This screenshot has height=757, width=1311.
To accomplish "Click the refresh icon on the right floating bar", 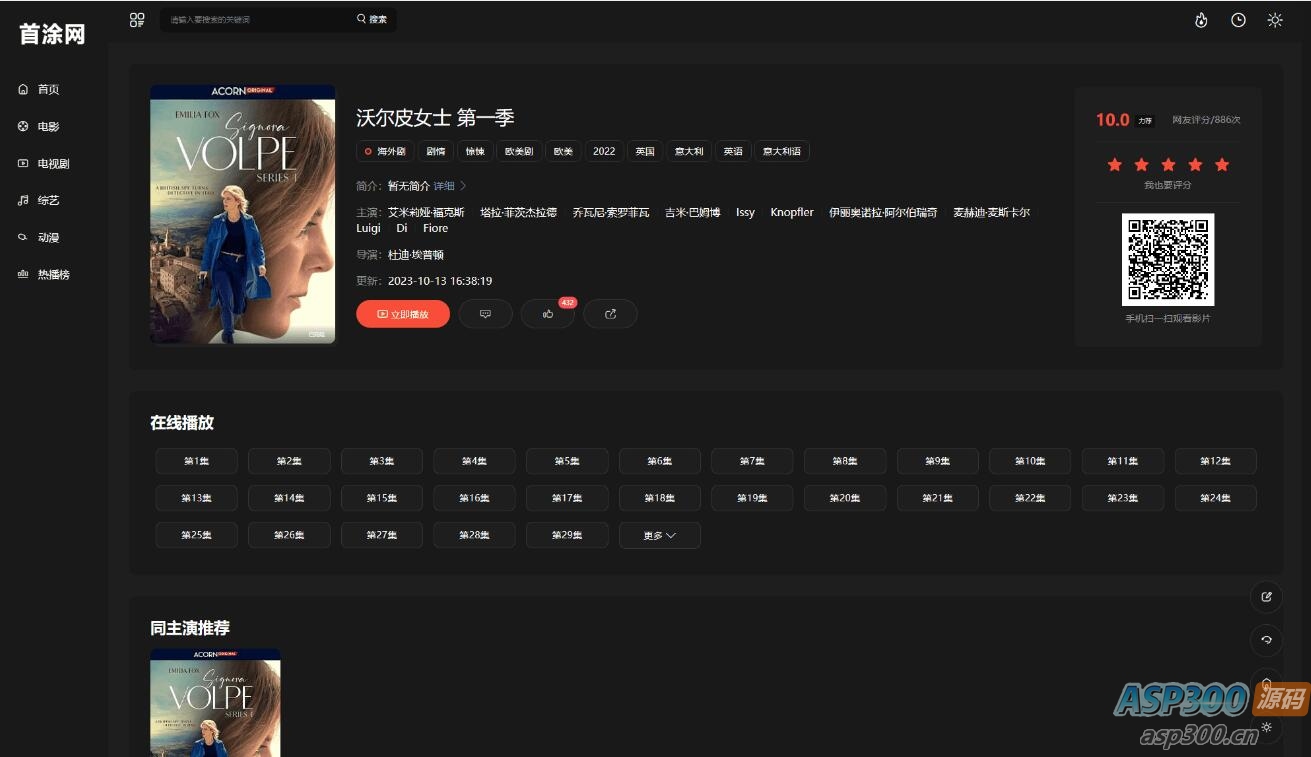I will point(1266,641).
